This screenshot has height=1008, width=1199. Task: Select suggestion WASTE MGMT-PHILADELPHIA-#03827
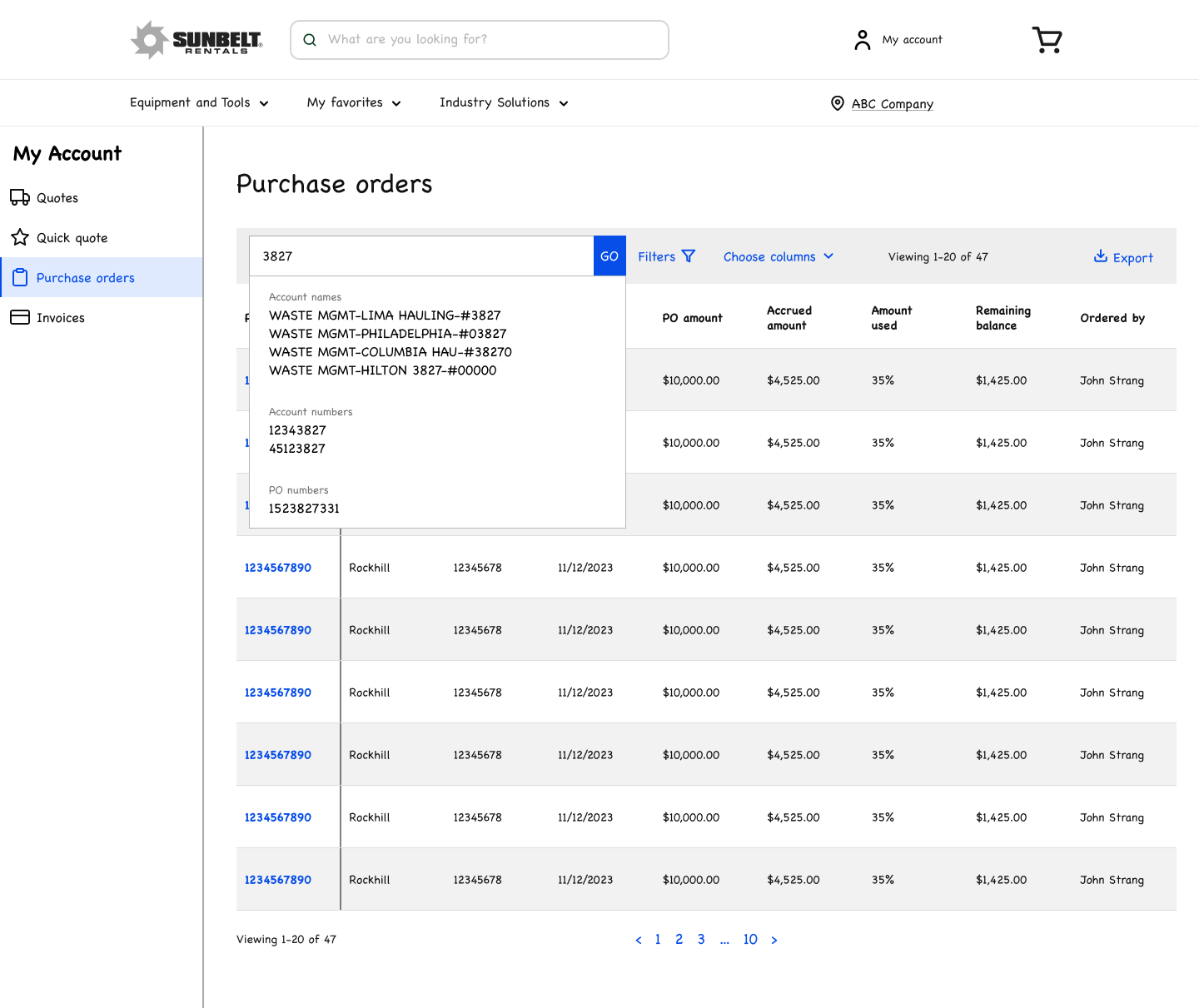click(388, 334)
